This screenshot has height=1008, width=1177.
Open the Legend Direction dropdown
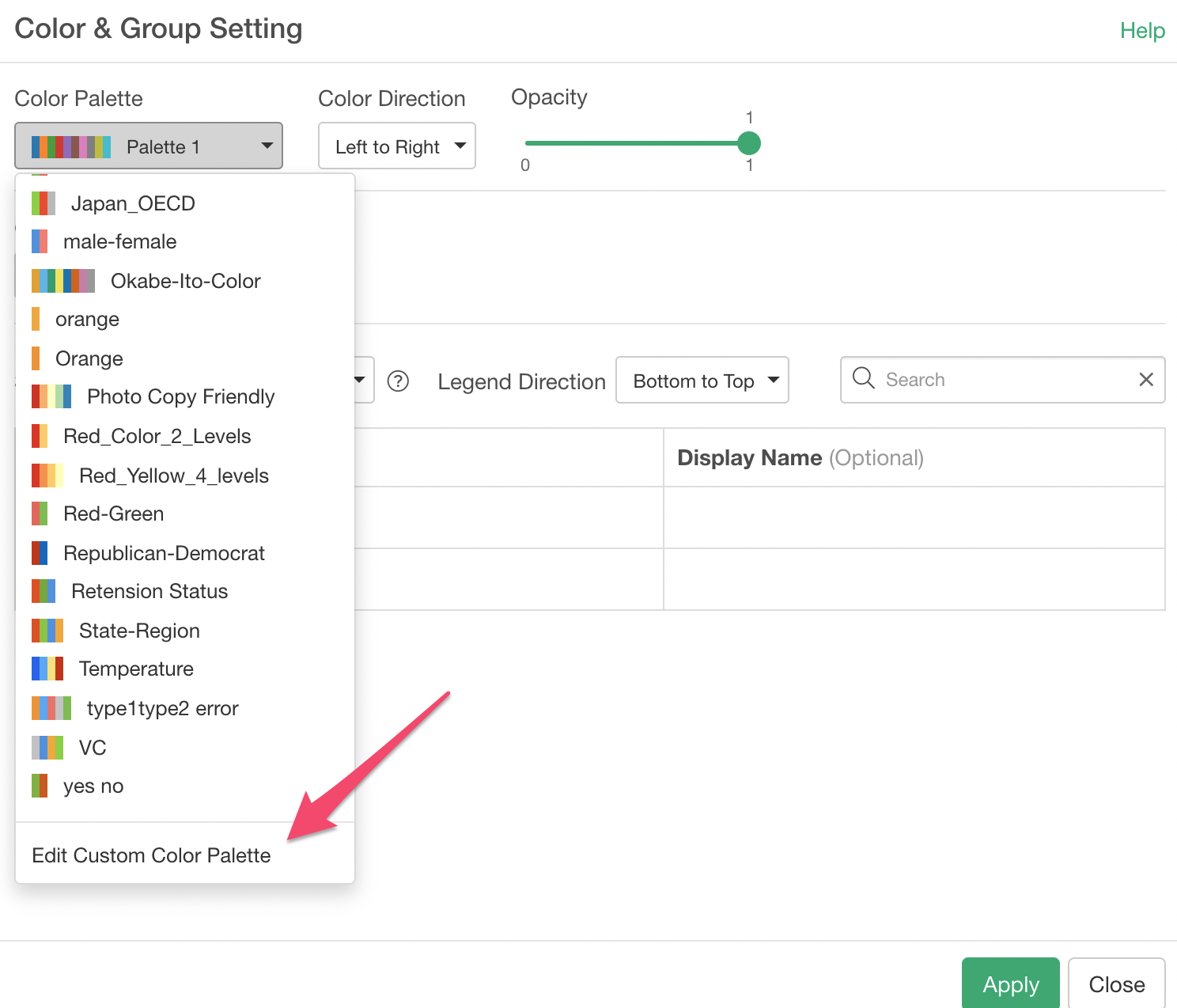pos(702,380)
